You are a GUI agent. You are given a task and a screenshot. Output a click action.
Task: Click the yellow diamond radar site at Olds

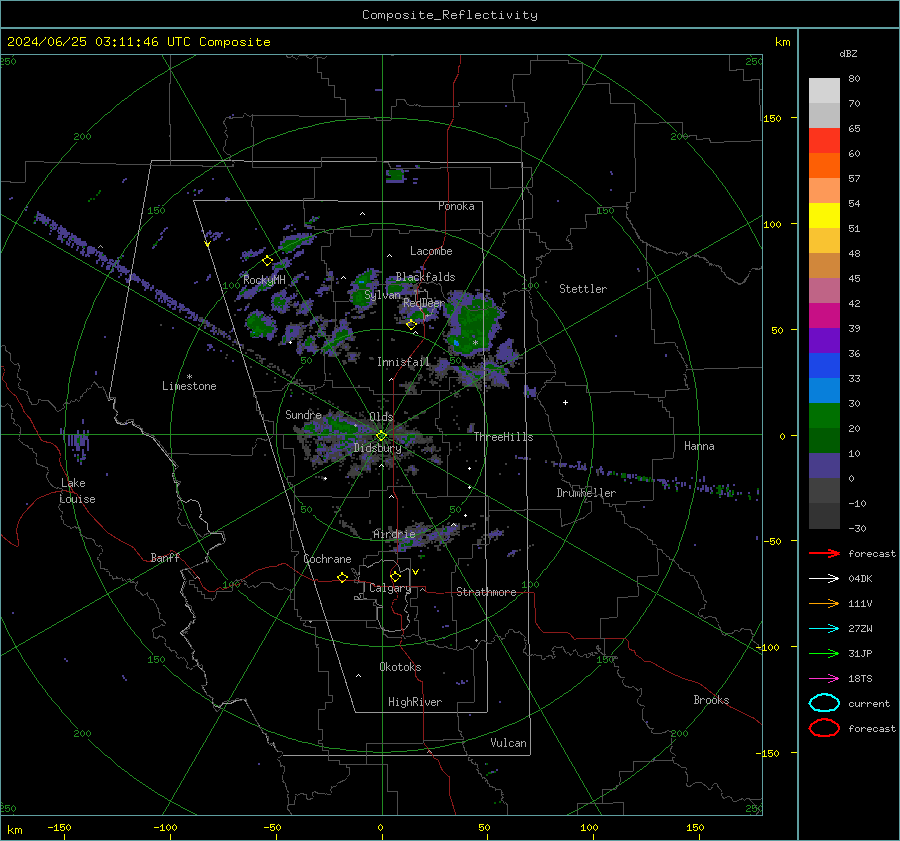coord(381,436)
